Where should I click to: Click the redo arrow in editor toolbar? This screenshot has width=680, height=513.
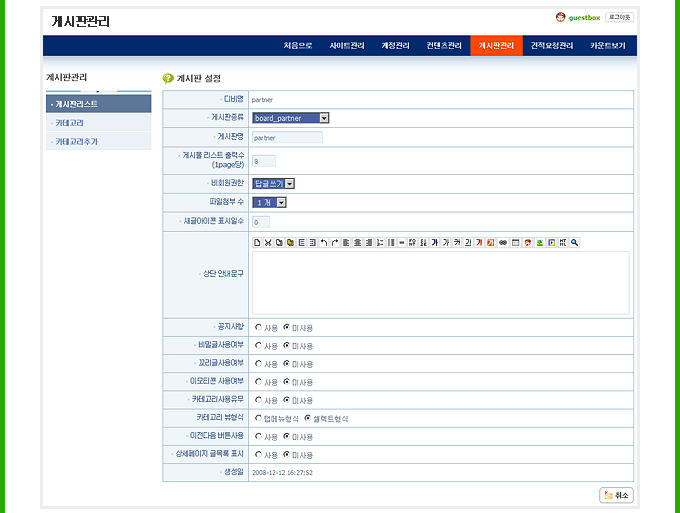click(334, 242)
